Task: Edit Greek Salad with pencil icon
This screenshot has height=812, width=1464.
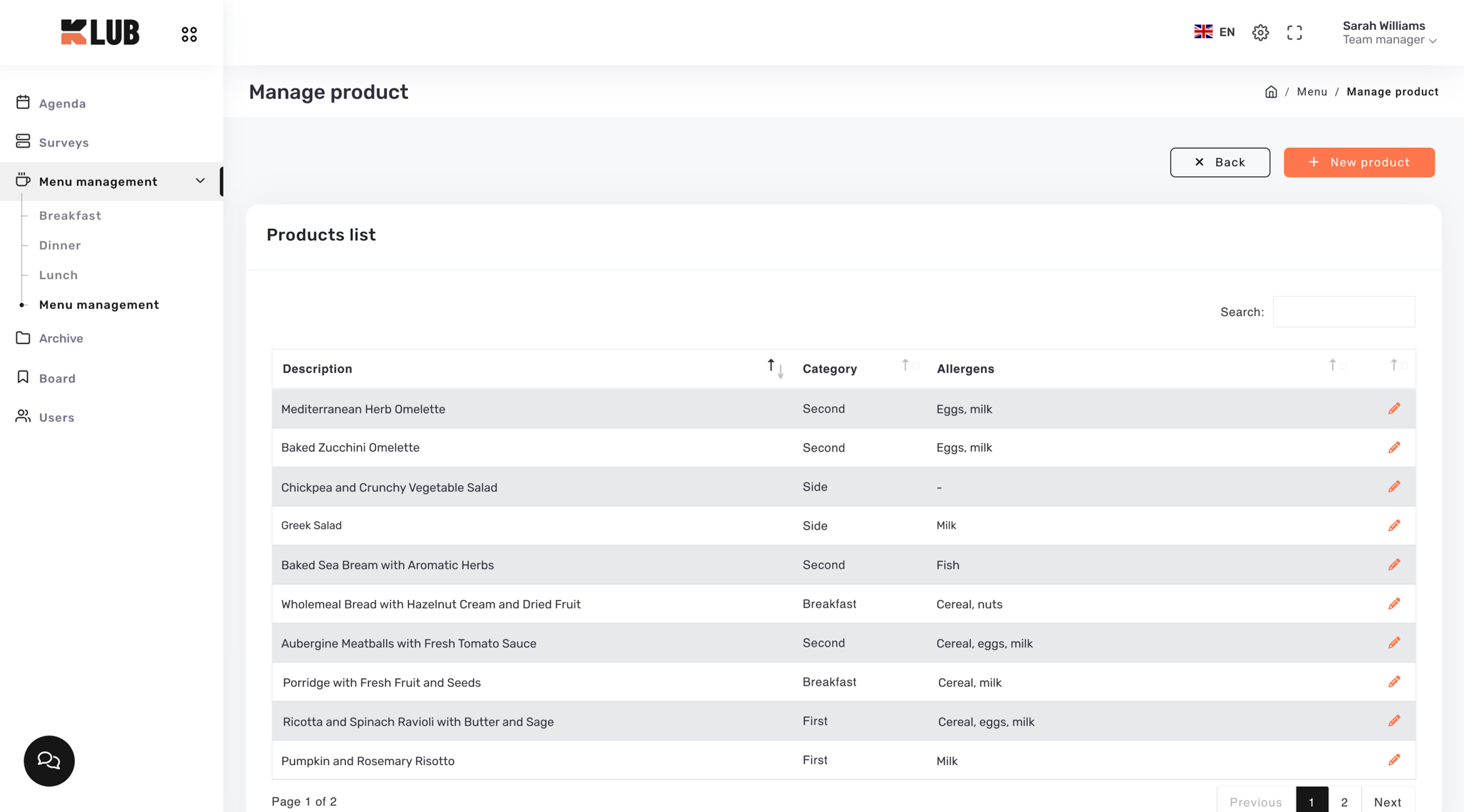Action: pos(1394,526)
